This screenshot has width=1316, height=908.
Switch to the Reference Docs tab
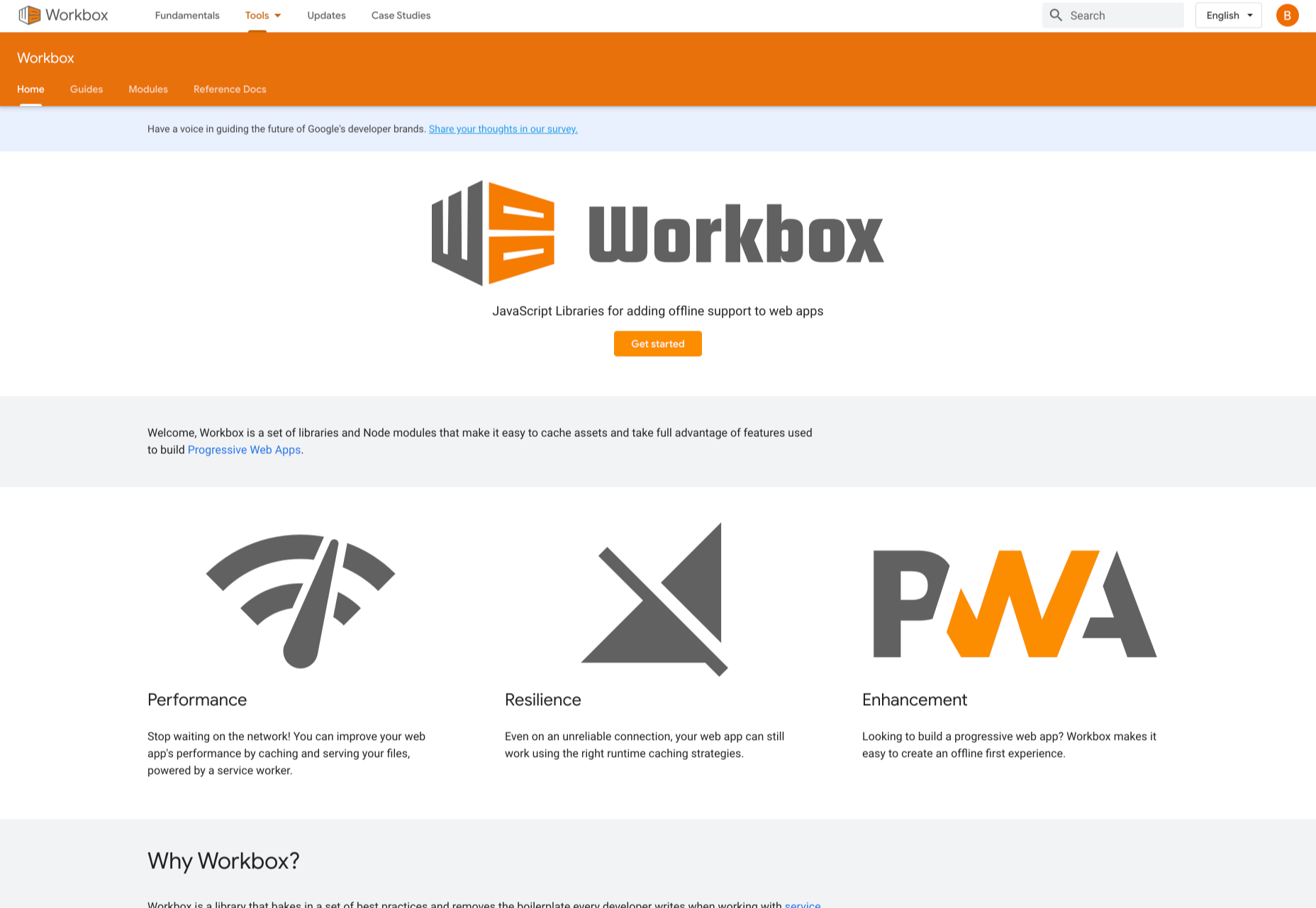click(x=230, y=89)
